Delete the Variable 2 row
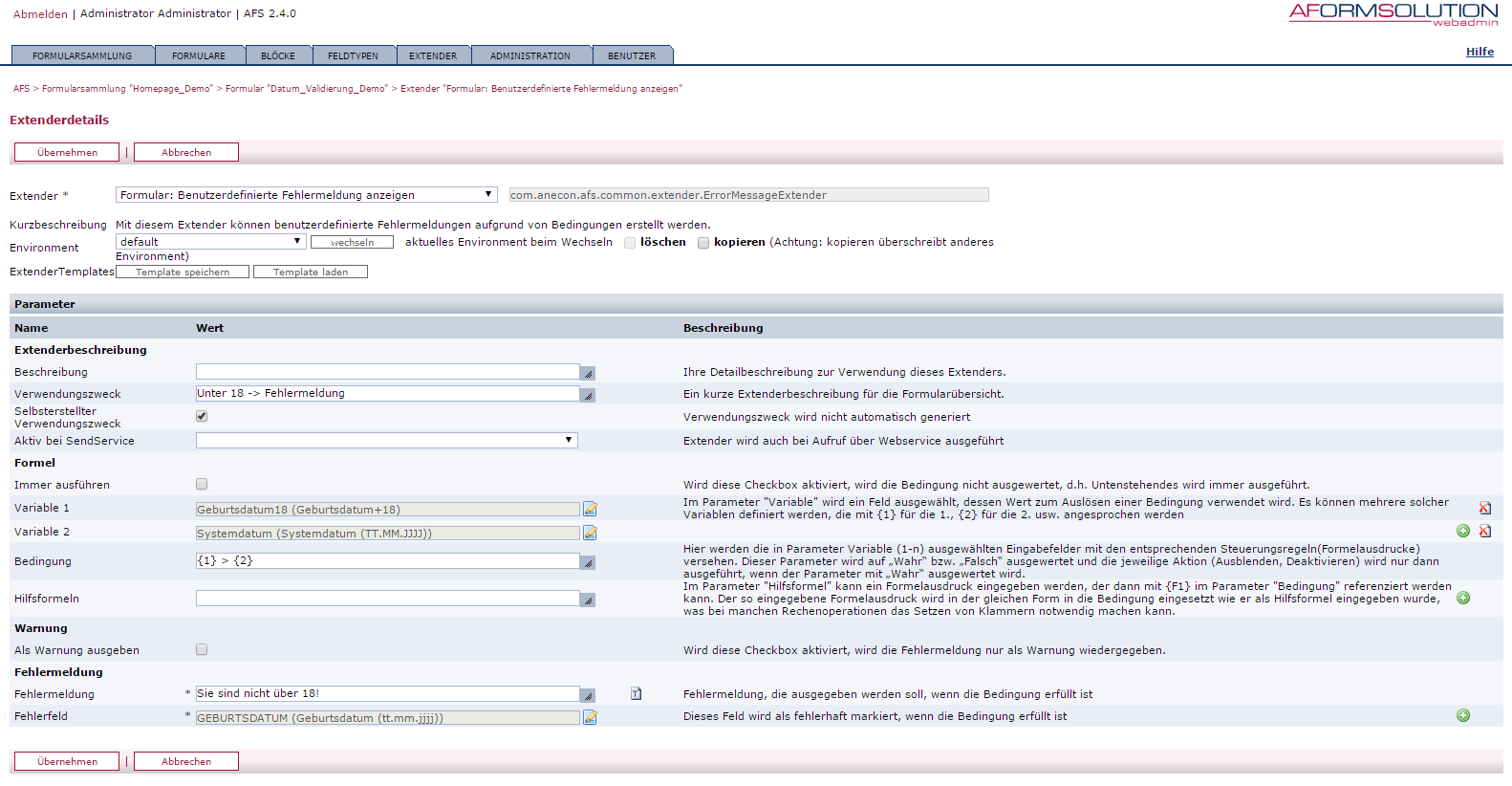The height and width of the screenshot is (786, 1512). click(x=1485, y=531)
